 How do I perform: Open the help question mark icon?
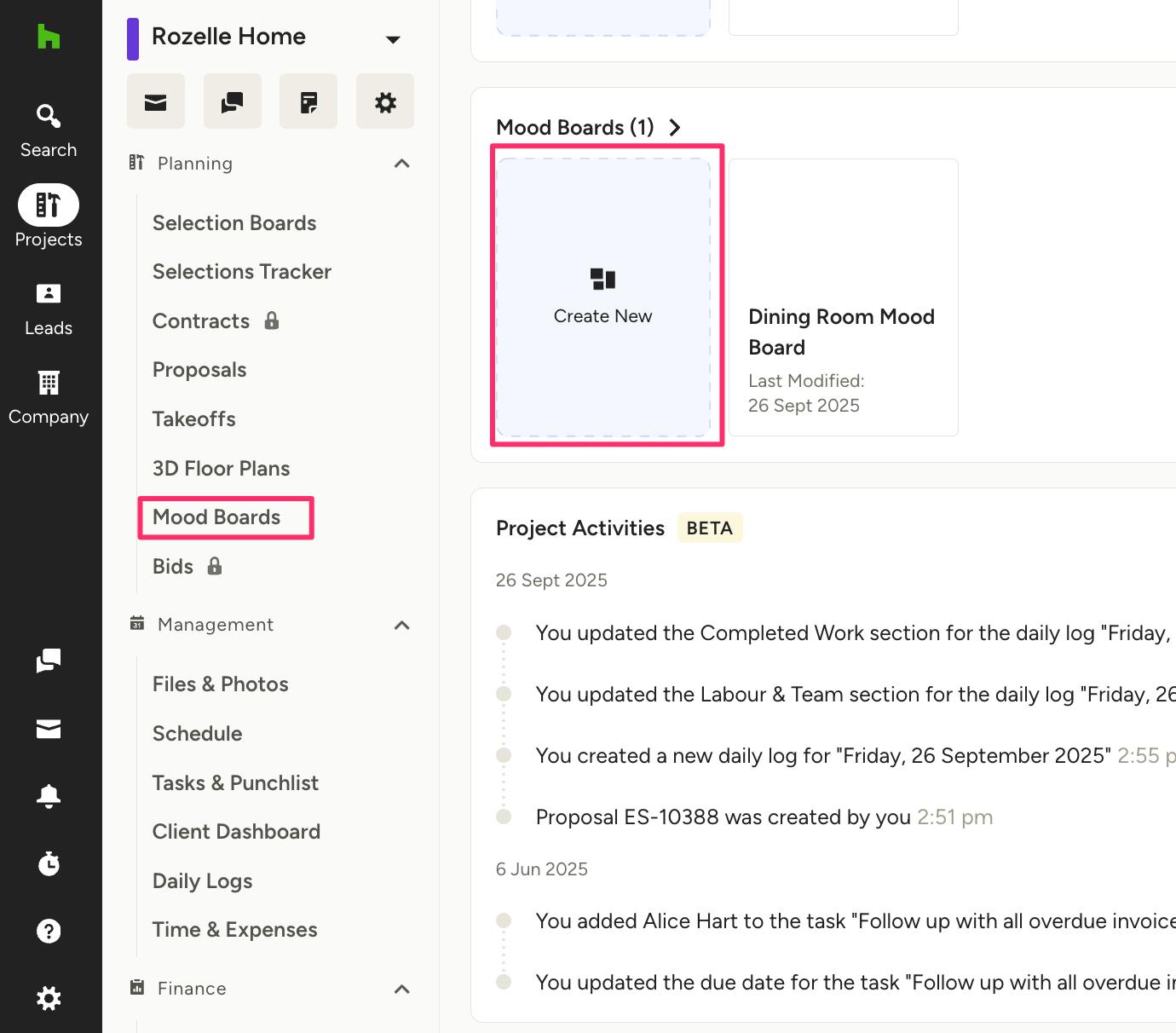(x=49, y=931)
